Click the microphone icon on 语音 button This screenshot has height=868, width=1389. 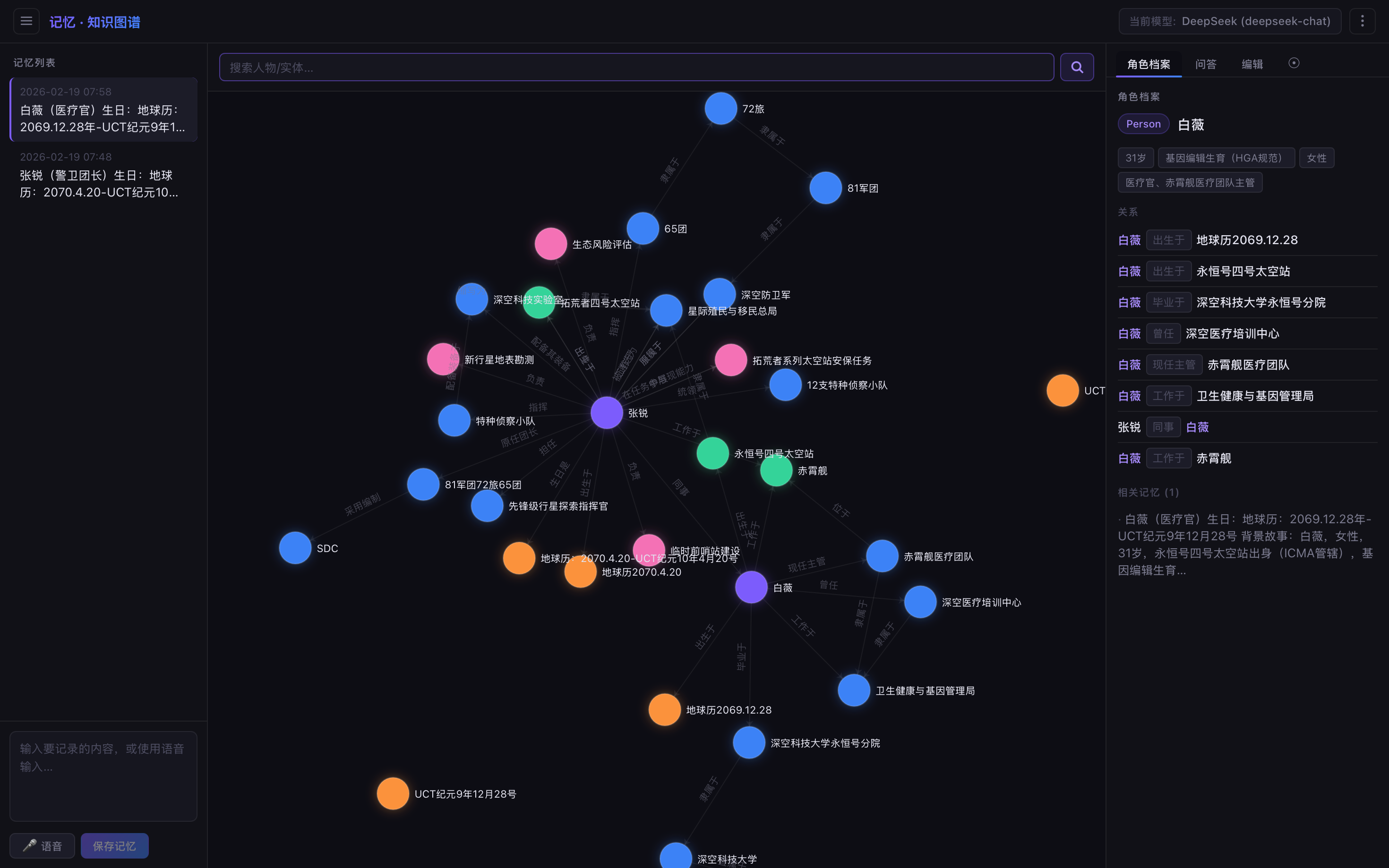[x=30, y=845]
